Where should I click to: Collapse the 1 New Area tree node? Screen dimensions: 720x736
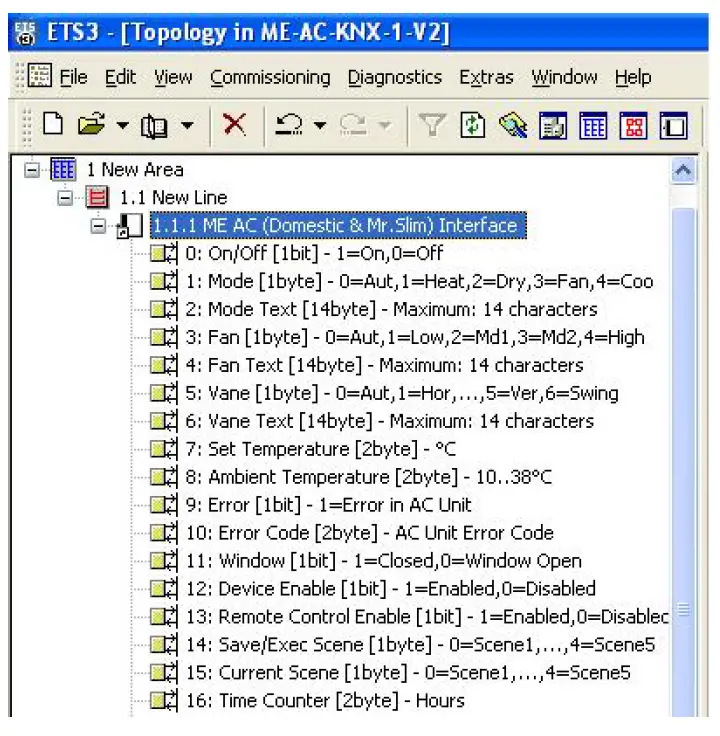point(31,170)
